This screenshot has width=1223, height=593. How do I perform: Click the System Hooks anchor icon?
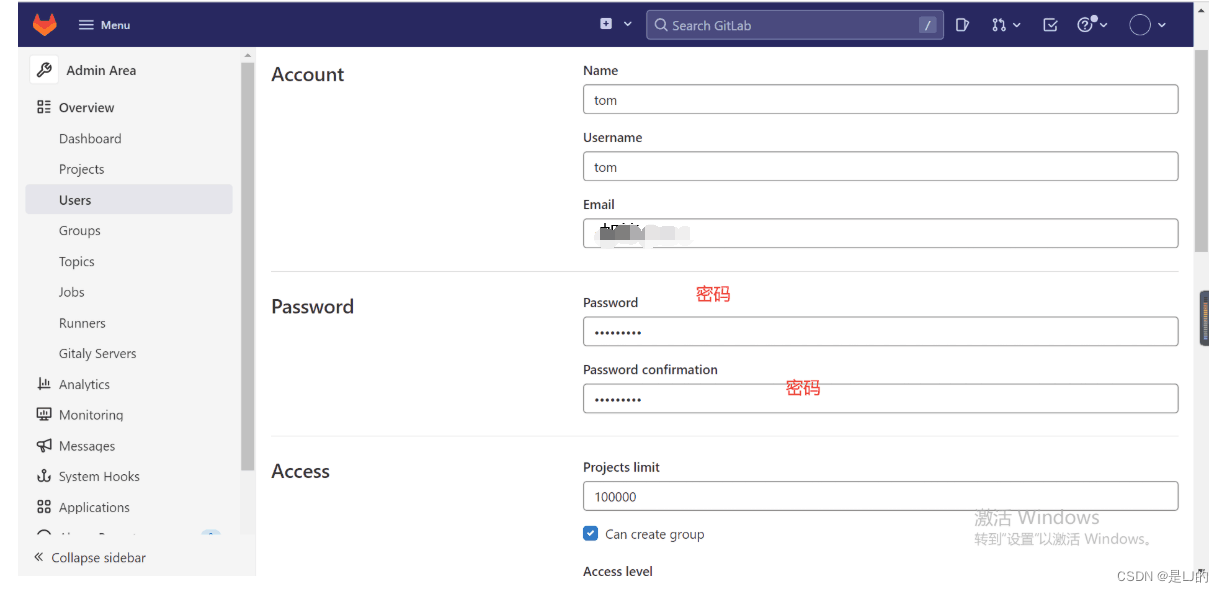tap(44, 476)
